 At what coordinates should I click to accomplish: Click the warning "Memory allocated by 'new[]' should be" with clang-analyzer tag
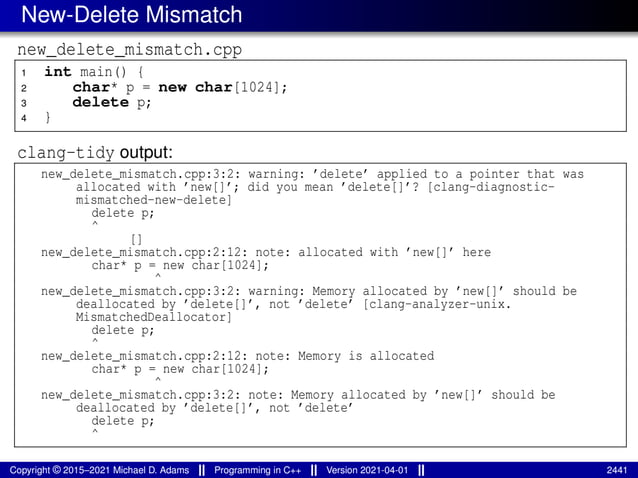point(309,291)
